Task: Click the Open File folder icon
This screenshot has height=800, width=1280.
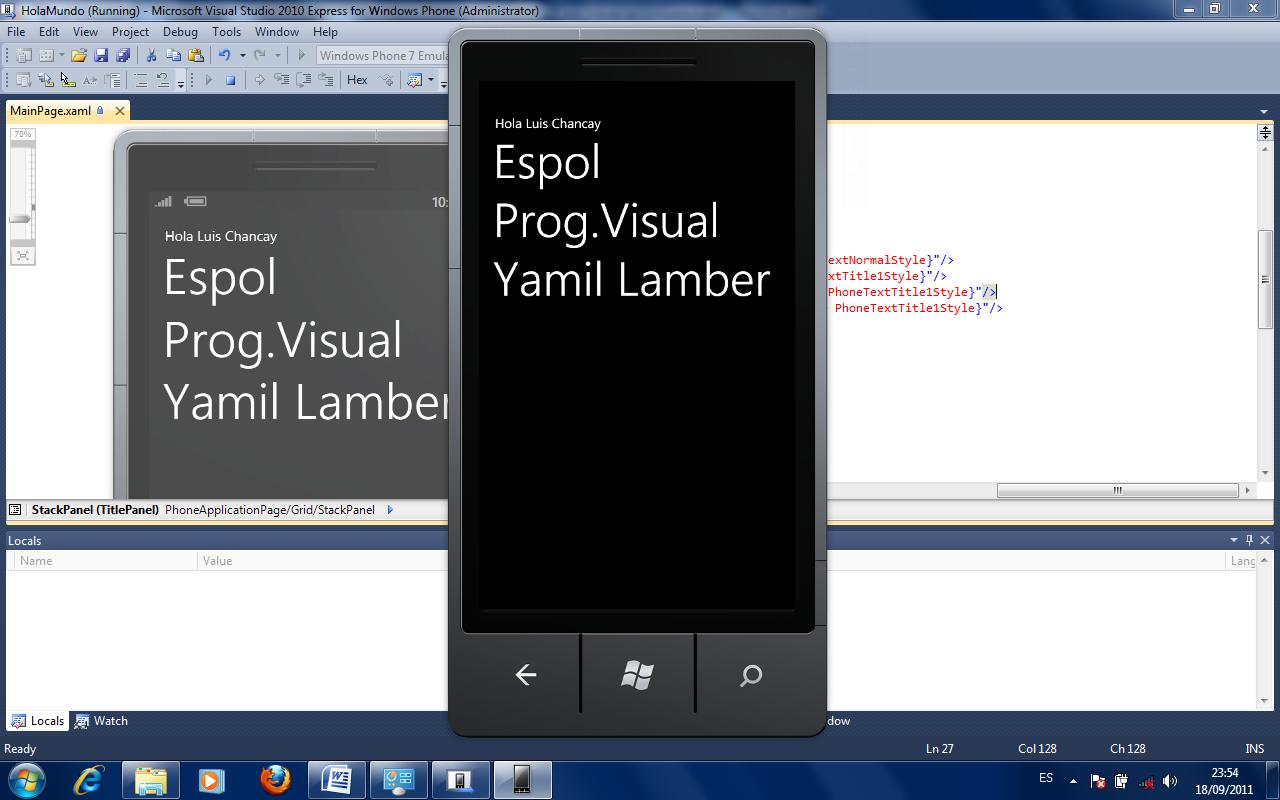Action: click(x=78, y=56)
